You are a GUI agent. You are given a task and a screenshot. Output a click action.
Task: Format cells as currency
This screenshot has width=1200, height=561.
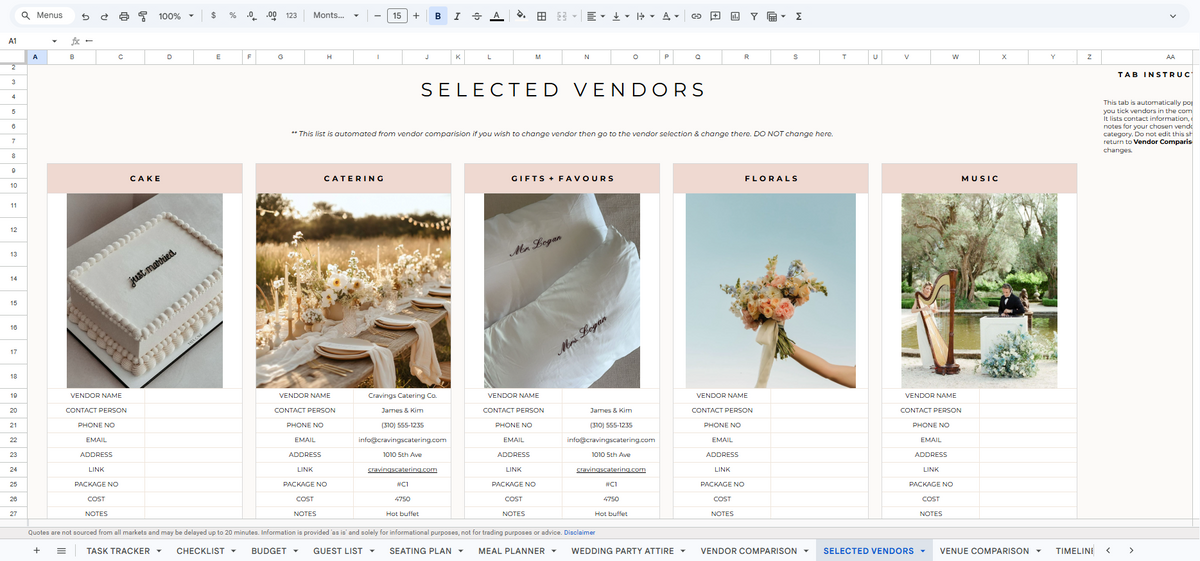214,16
